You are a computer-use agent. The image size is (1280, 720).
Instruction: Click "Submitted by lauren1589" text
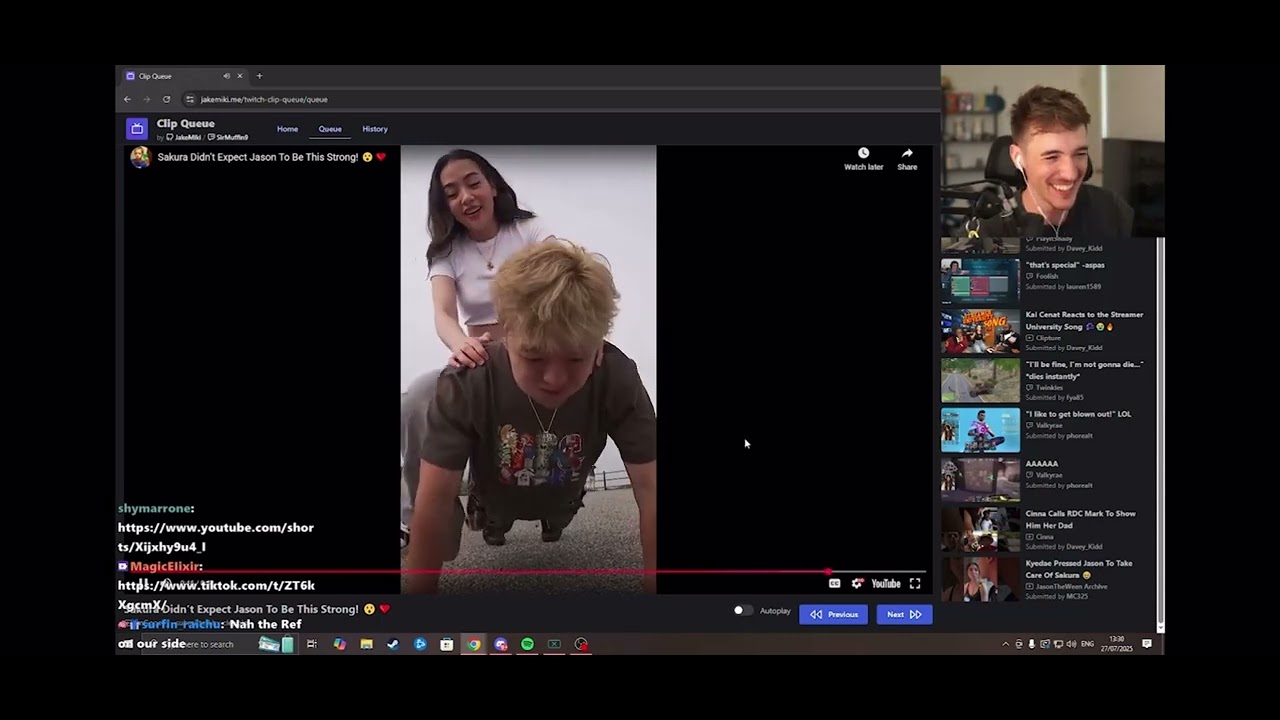(x=1063, y=287)
